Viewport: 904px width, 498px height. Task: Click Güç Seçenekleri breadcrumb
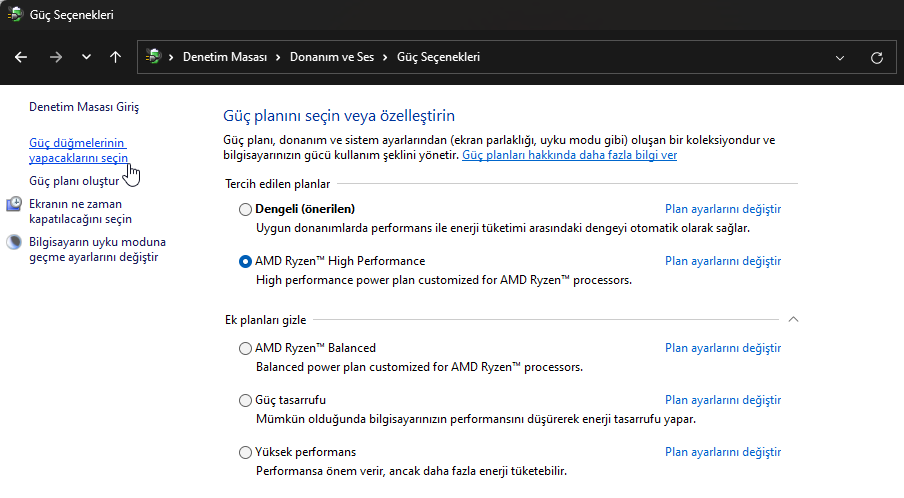(x=438, y=57)
